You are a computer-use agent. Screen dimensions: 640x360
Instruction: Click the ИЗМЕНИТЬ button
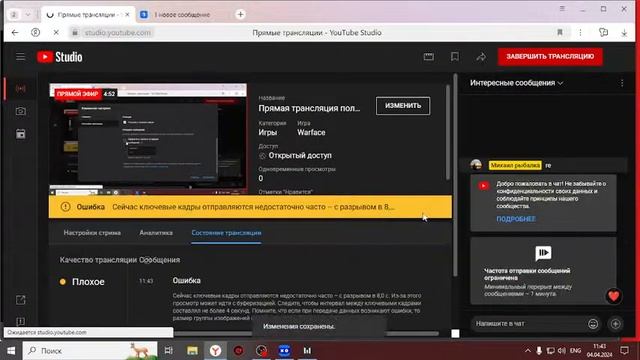click(x=403, y=106)
